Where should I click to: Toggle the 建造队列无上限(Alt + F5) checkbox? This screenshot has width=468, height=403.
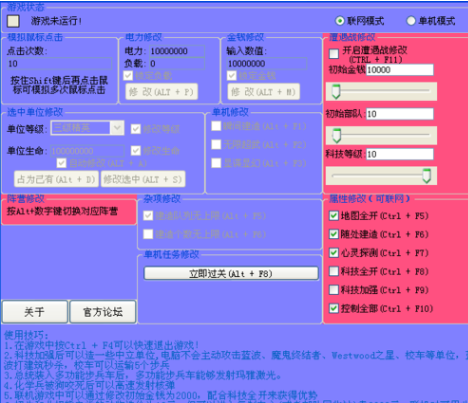coord(148,216)
